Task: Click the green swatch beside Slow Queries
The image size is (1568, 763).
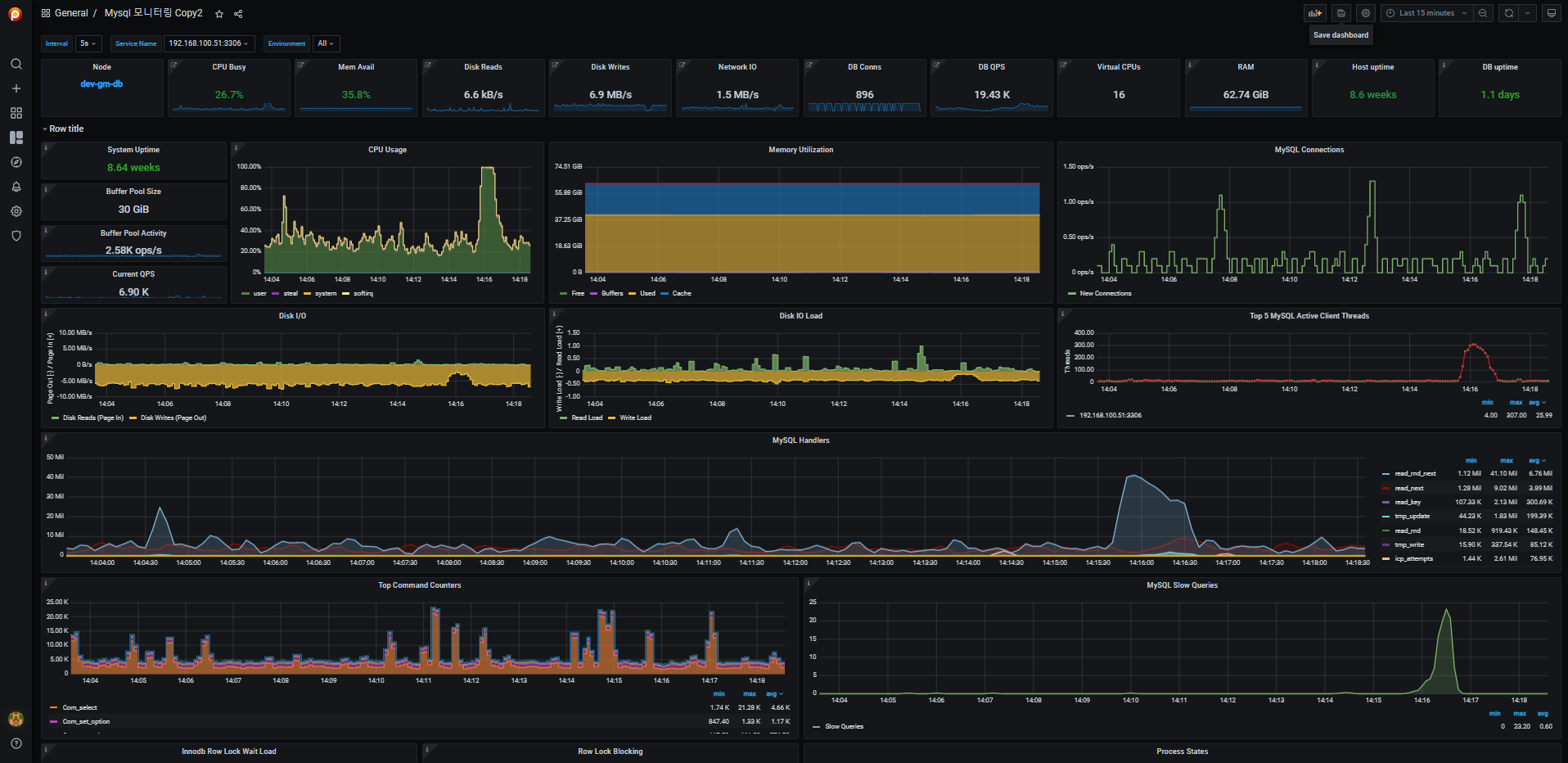Action: [x=817, y=726]
